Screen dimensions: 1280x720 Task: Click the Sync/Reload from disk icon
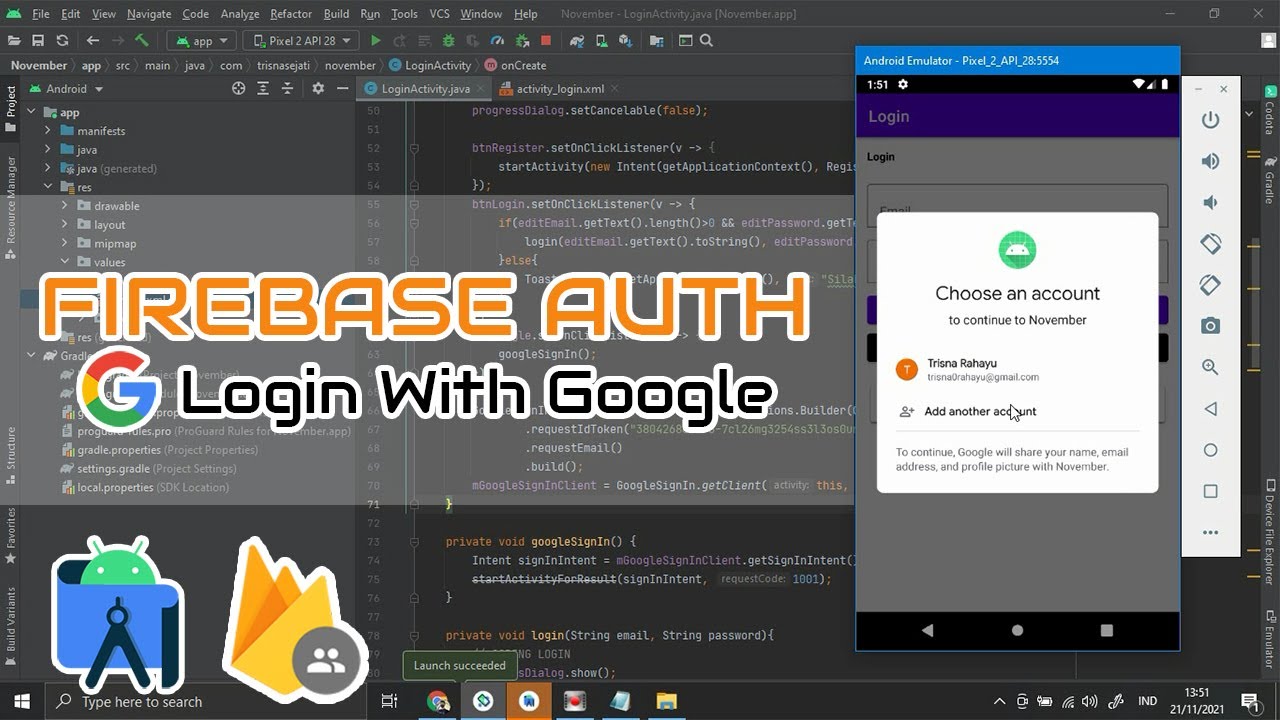pyautogui.click(x=62, y=41)
